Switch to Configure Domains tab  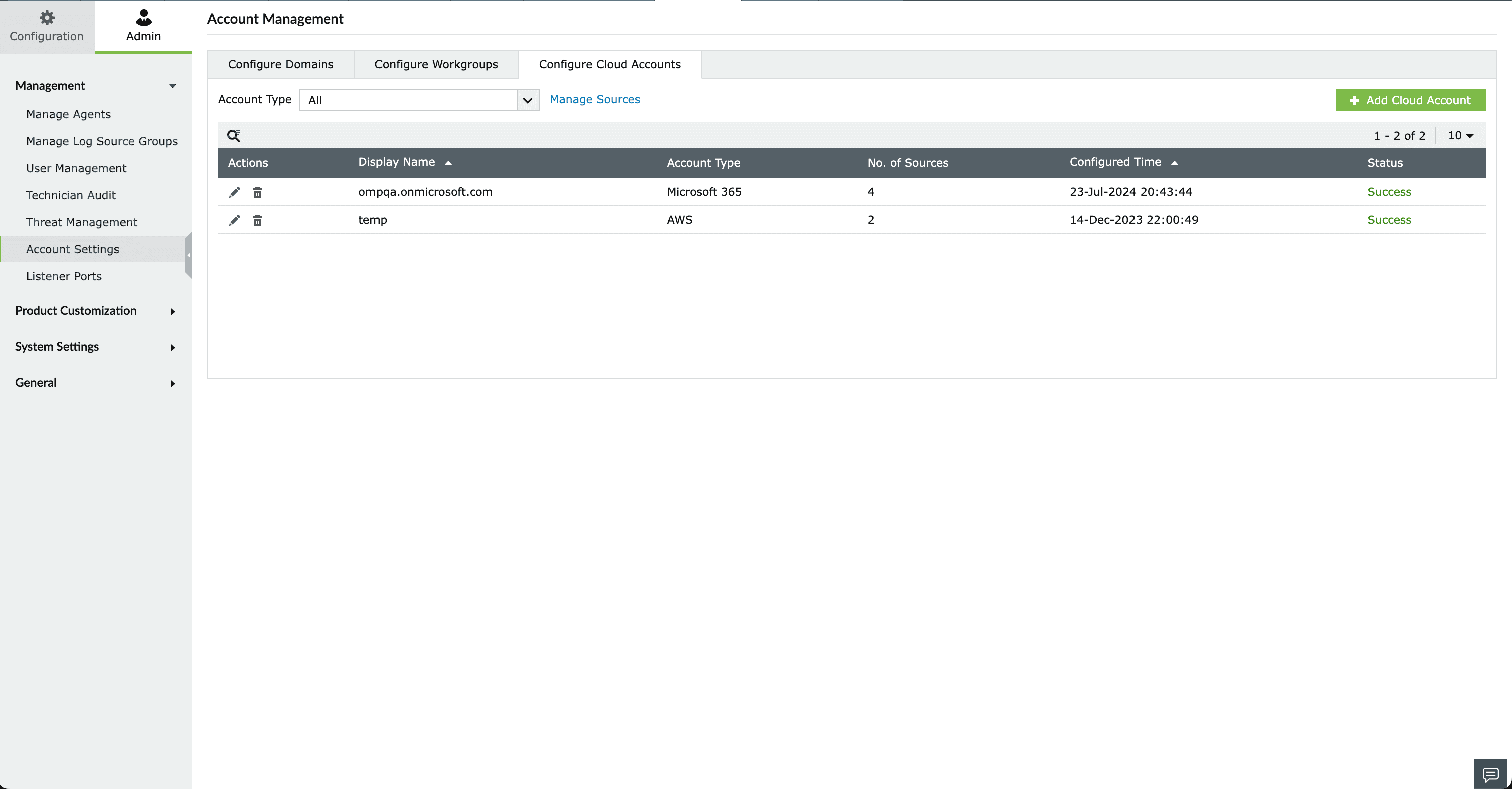tap(280, 64)
